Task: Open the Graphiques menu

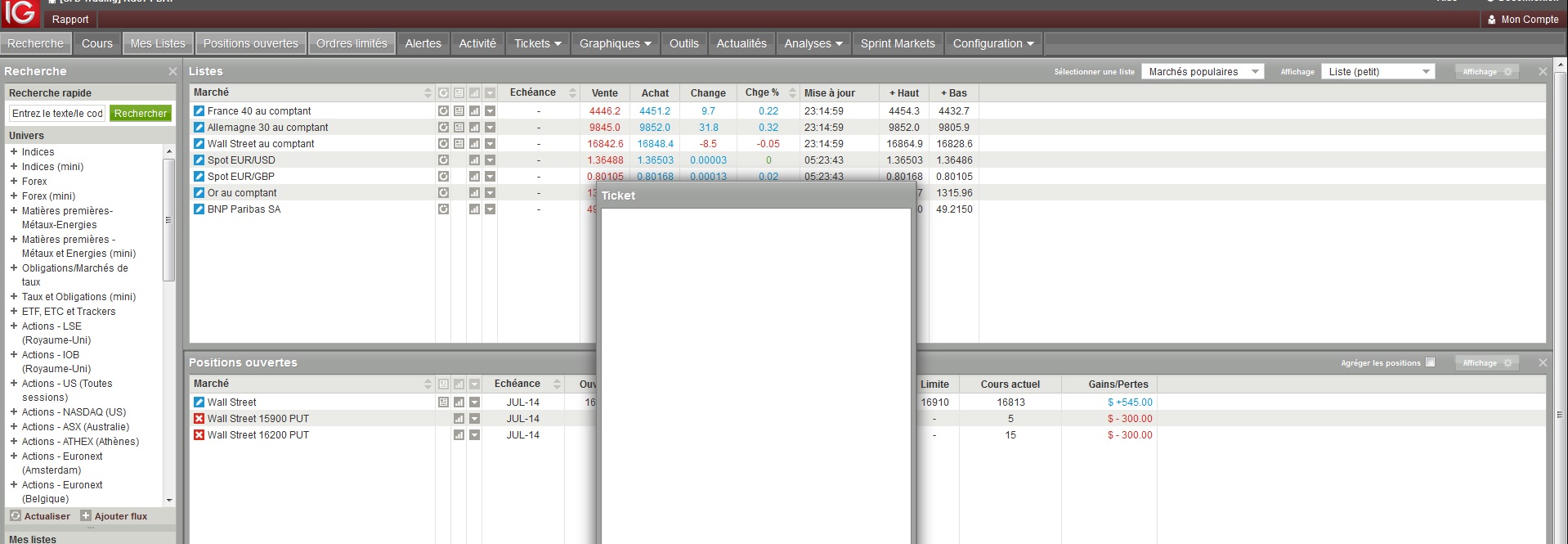Action: (615, 43)
